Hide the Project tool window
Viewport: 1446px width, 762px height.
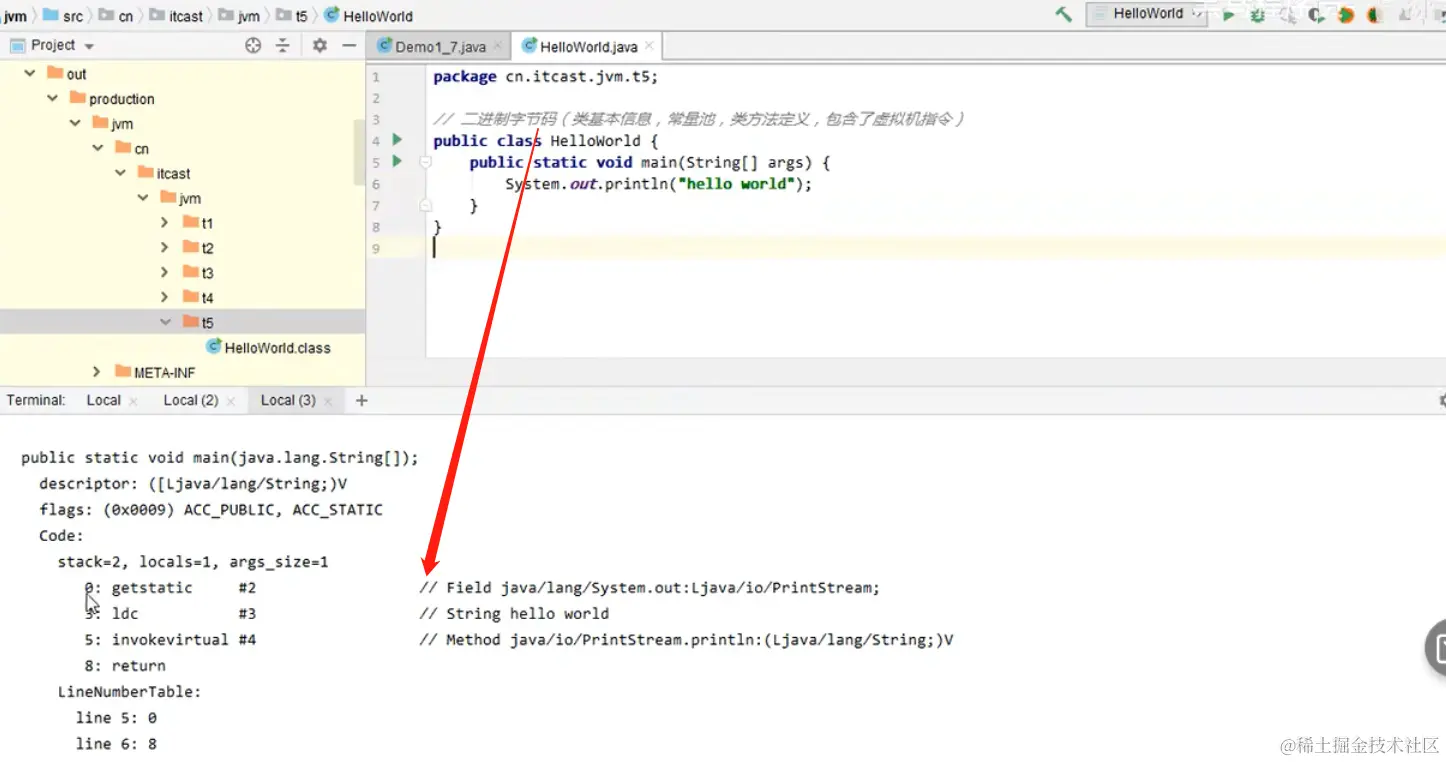point(349,45)
